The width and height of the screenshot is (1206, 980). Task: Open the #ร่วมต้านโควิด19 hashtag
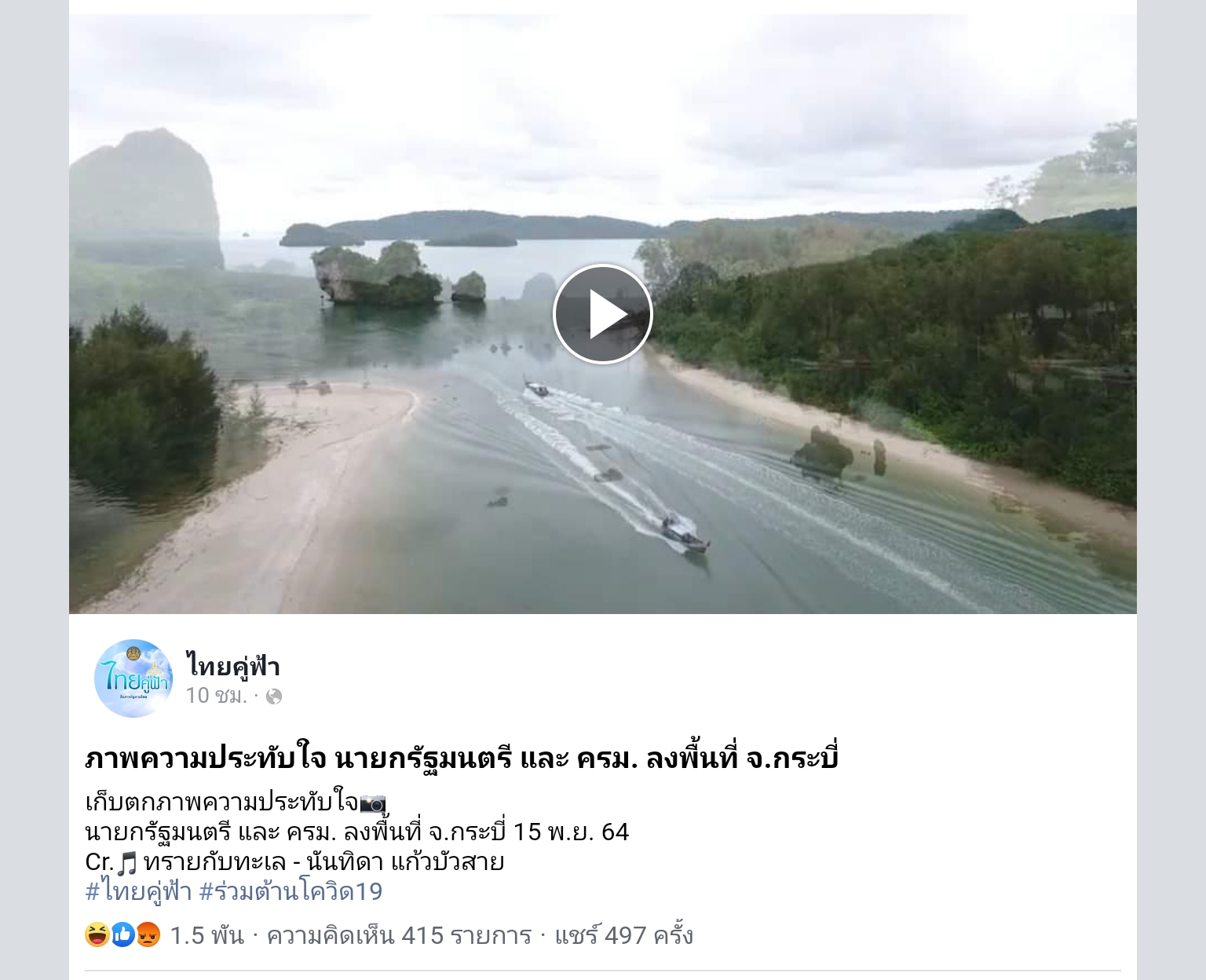(291, 891)
